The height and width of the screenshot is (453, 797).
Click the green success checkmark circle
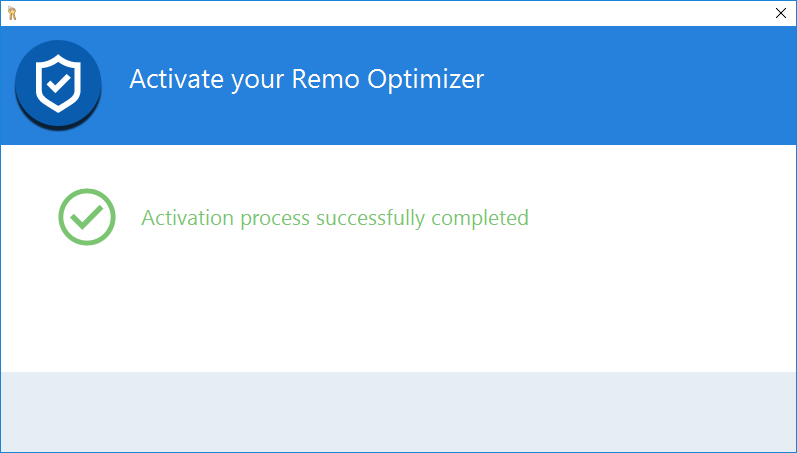(87, 217)
